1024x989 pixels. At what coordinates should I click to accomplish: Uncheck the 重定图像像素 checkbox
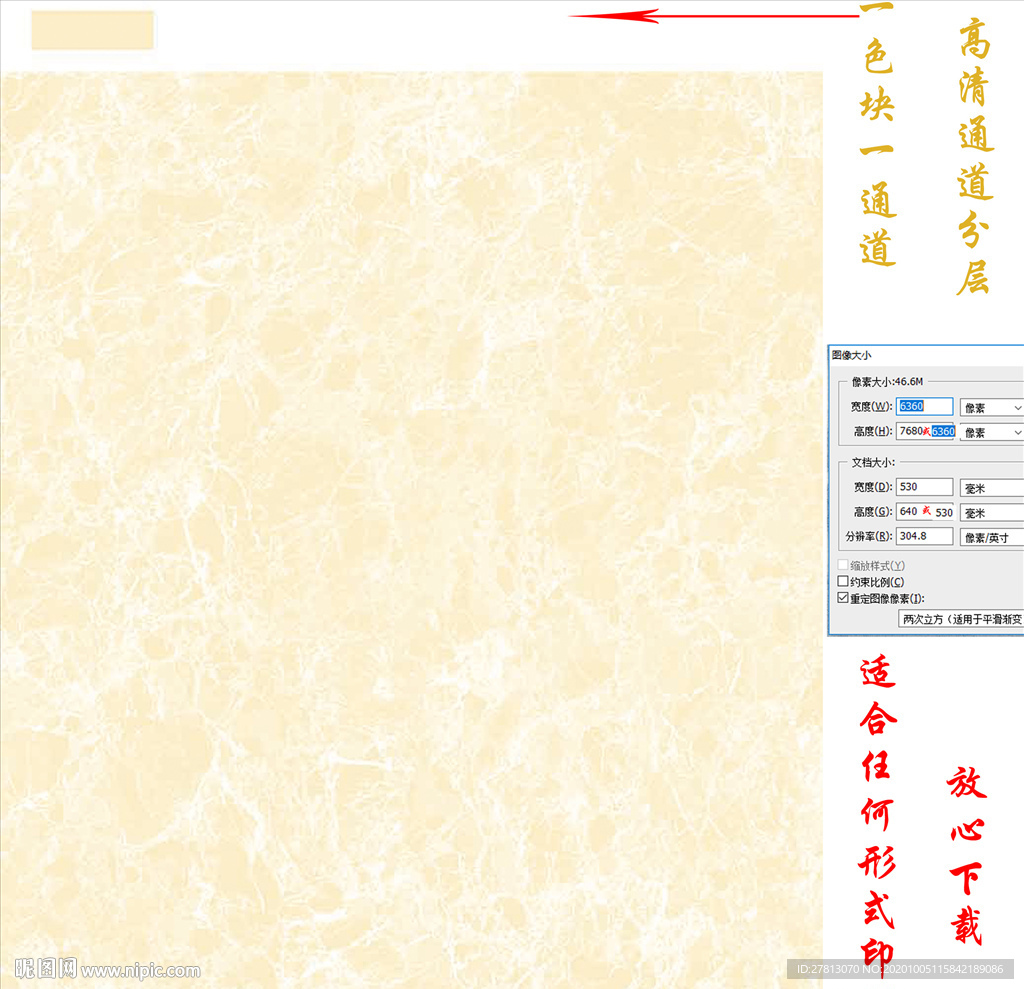tap(843, 598)
